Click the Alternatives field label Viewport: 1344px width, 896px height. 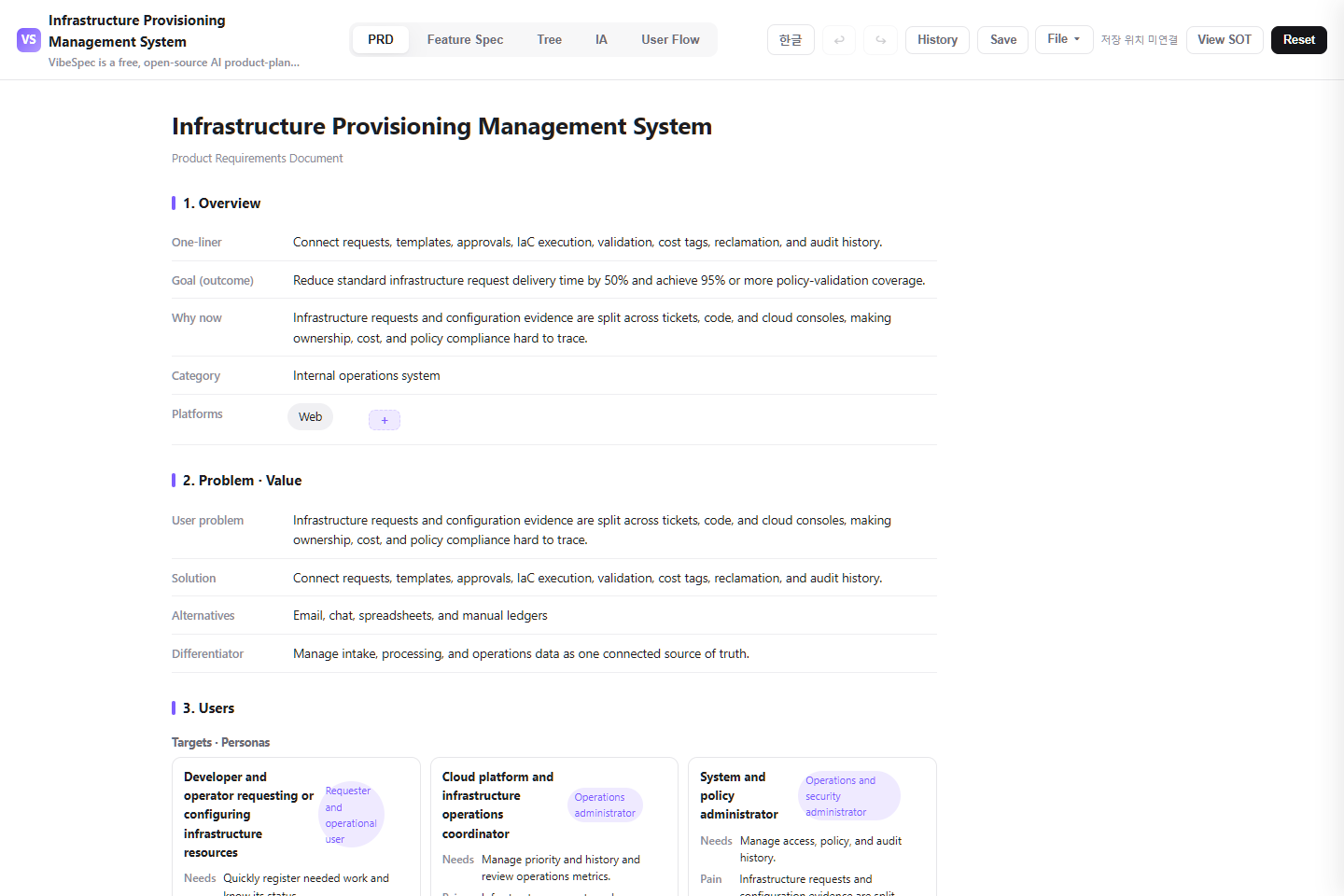[203, 616]
